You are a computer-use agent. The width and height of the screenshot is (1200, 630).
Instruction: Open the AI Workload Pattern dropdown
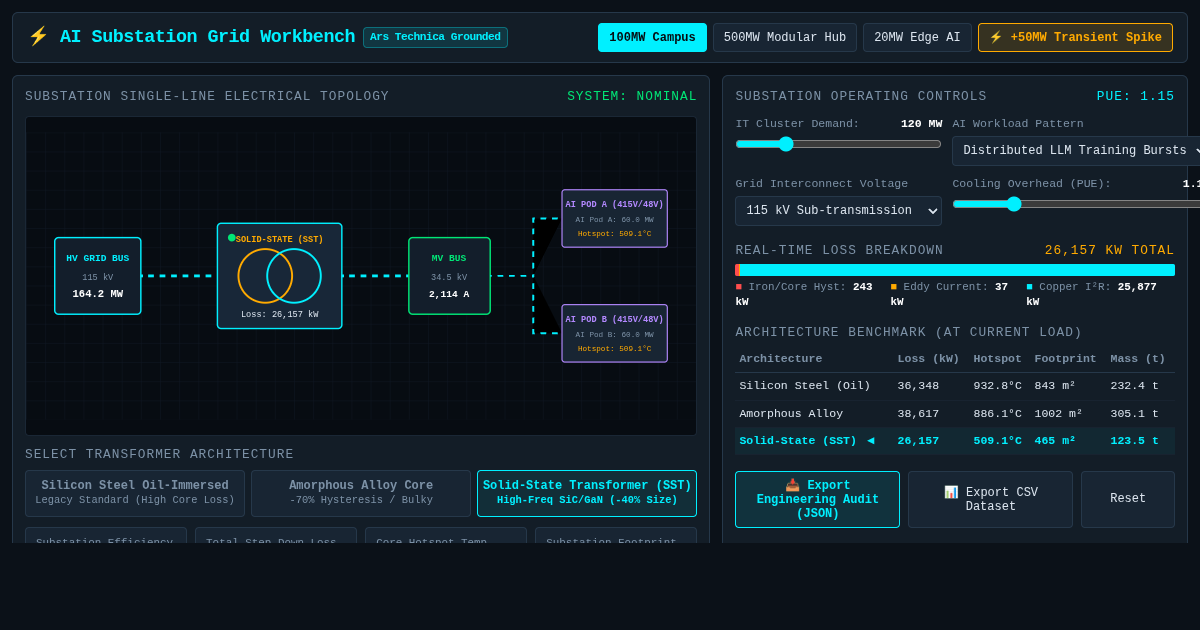1076,151
